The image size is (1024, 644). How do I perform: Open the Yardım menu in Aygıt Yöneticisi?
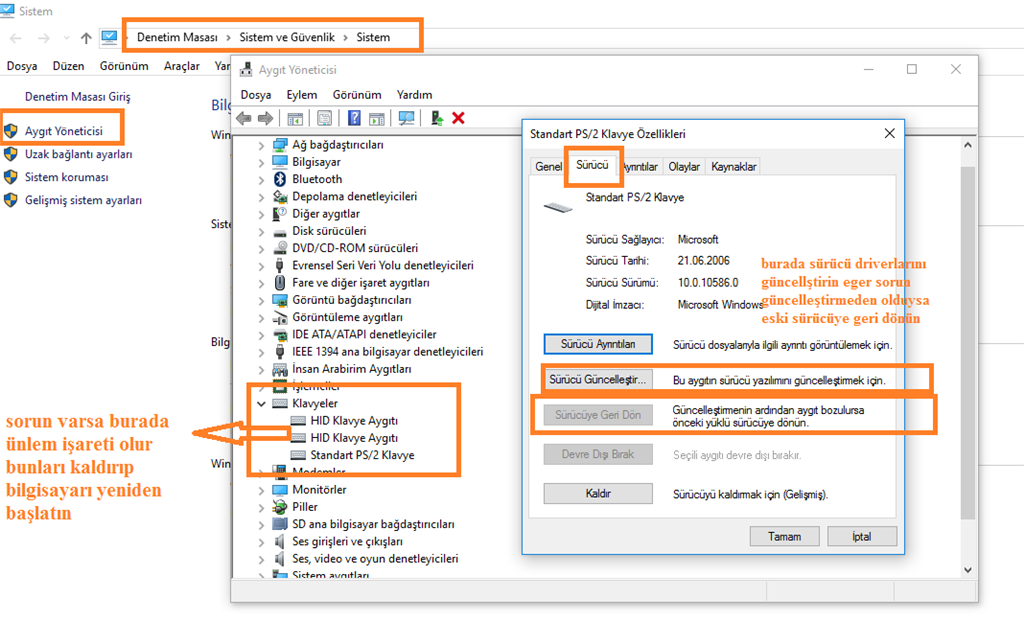(414, 95)
